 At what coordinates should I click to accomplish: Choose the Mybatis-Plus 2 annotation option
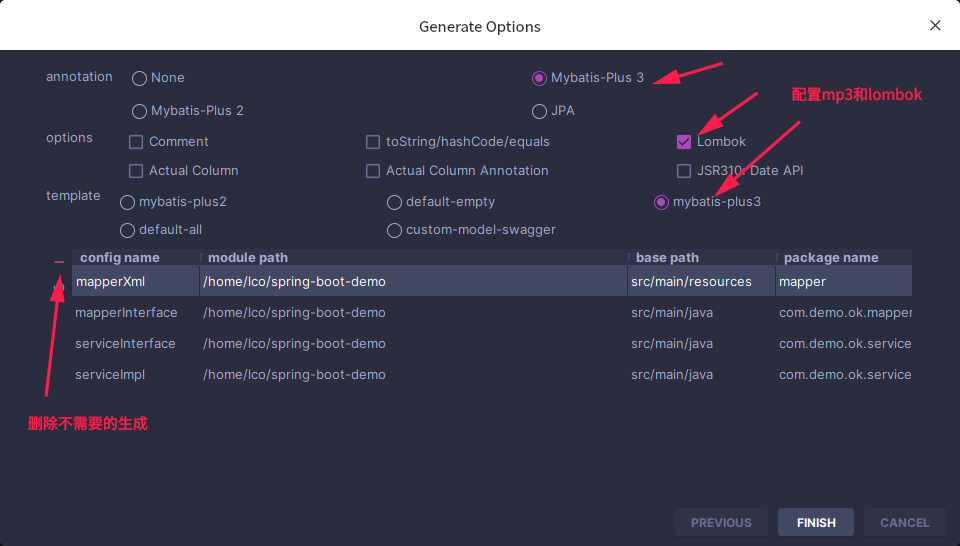pos(139,111)
